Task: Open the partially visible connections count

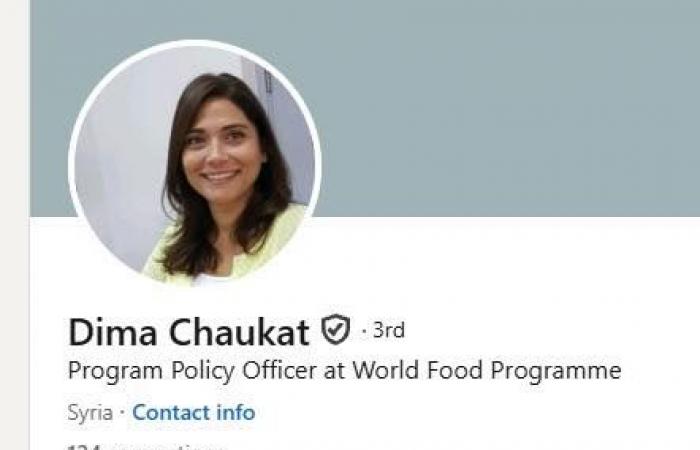Action: point(147,446)
